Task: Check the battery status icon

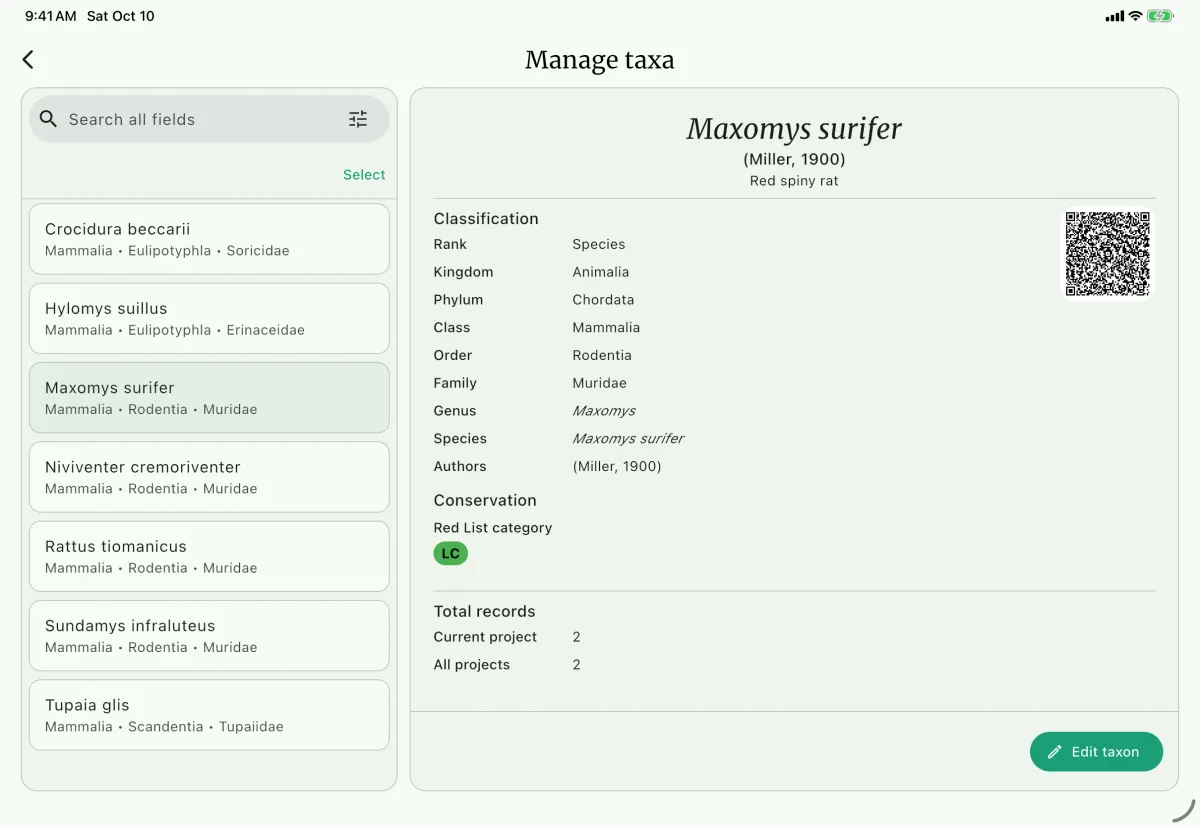Action: coord(1160,16)
